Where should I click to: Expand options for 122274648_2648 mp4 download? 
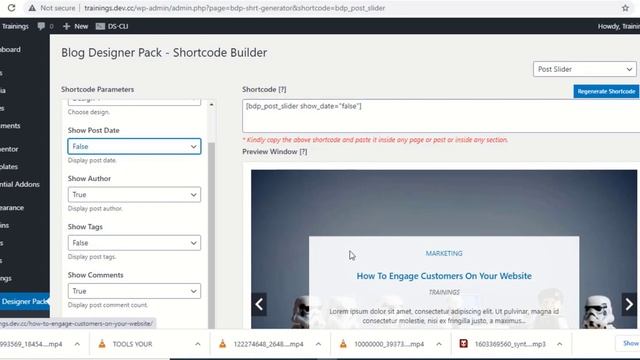[318, 344]
